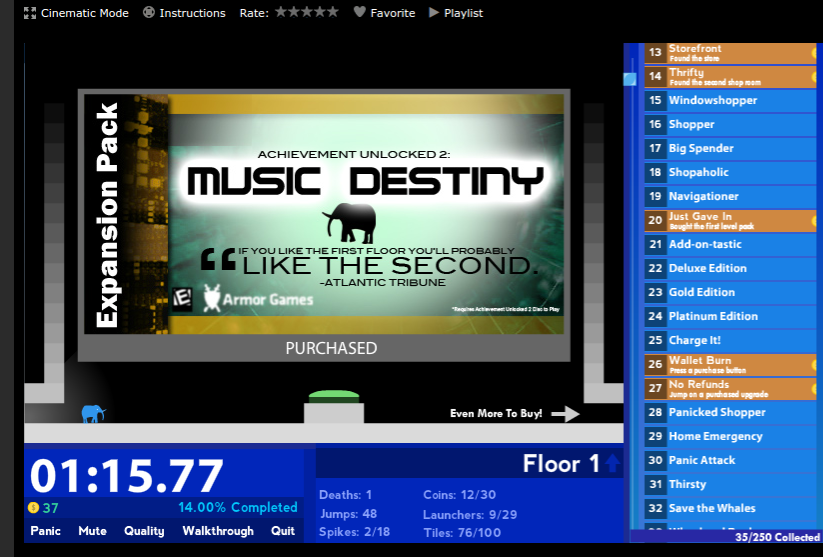Click the 14.00% Completed text
The height and width of the screenshot is (557, 823).
tap(238, 507)
